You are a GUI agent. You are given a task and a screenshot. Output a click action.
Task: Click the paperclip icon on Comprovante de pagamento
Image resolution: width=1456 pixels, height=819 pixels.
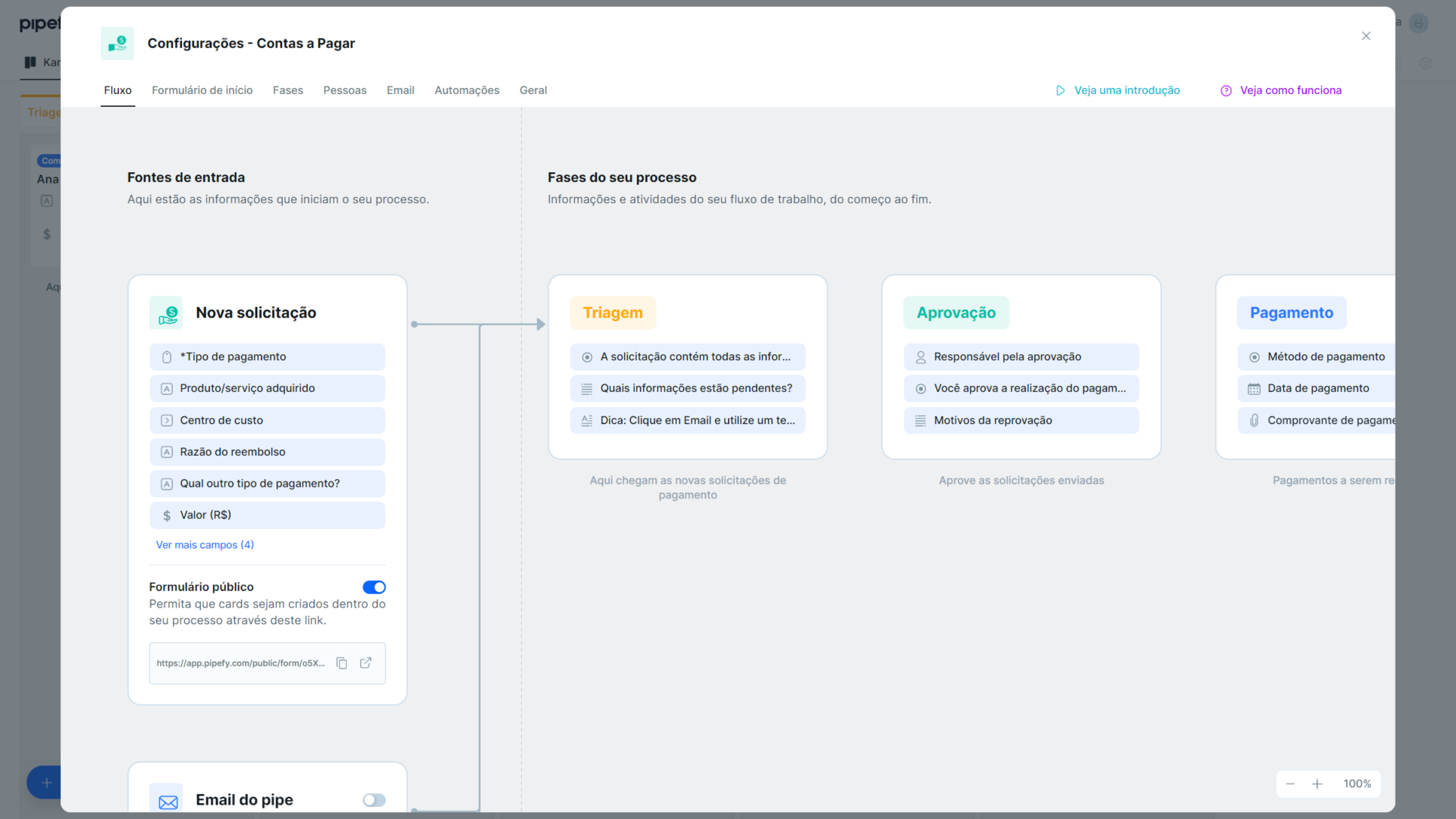pyautogui.click(x=1255, y=420)
